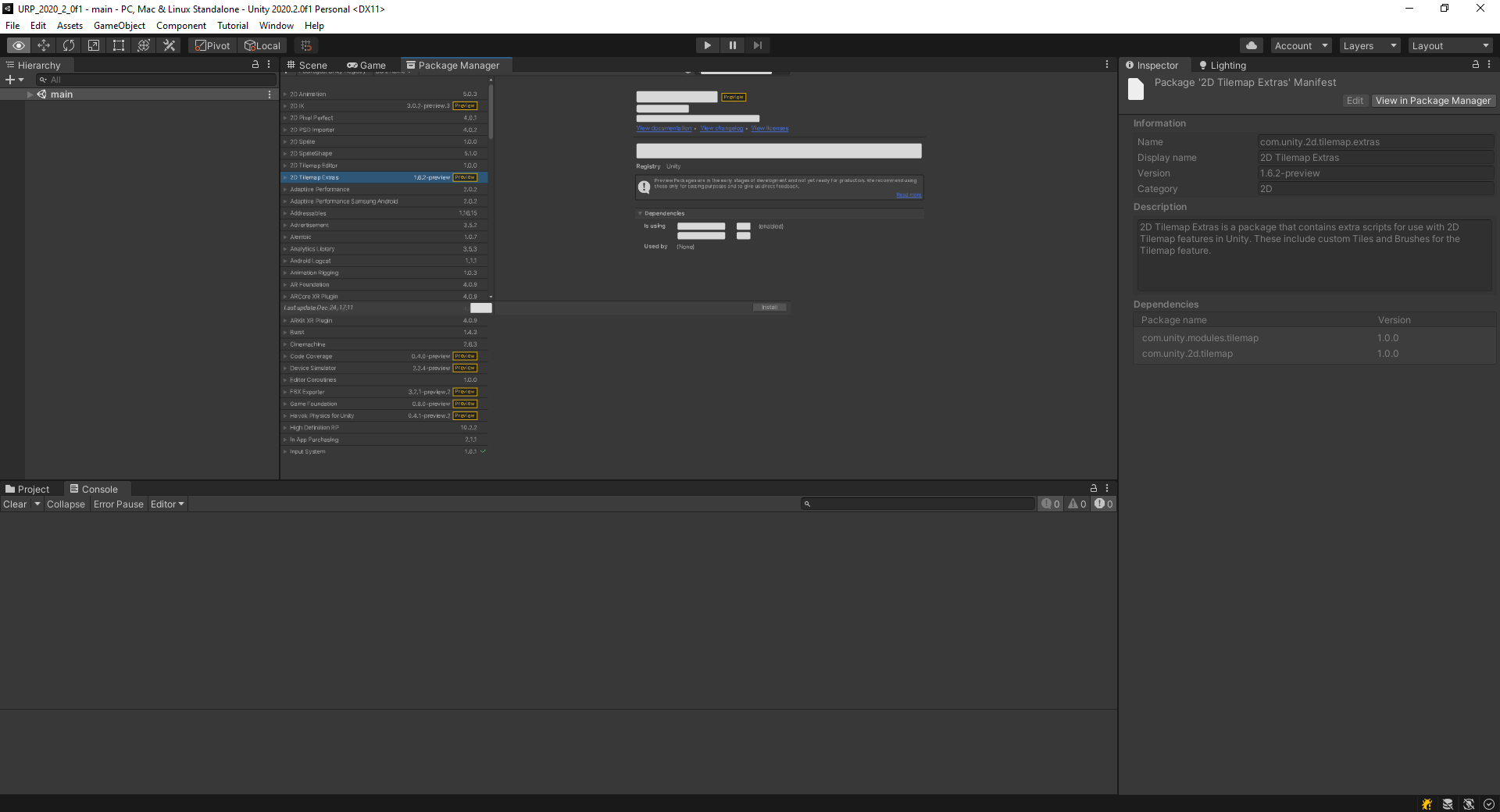The image size is (1500, 812).
Task: Open the File menu
Action: click(x=12, y=26)
